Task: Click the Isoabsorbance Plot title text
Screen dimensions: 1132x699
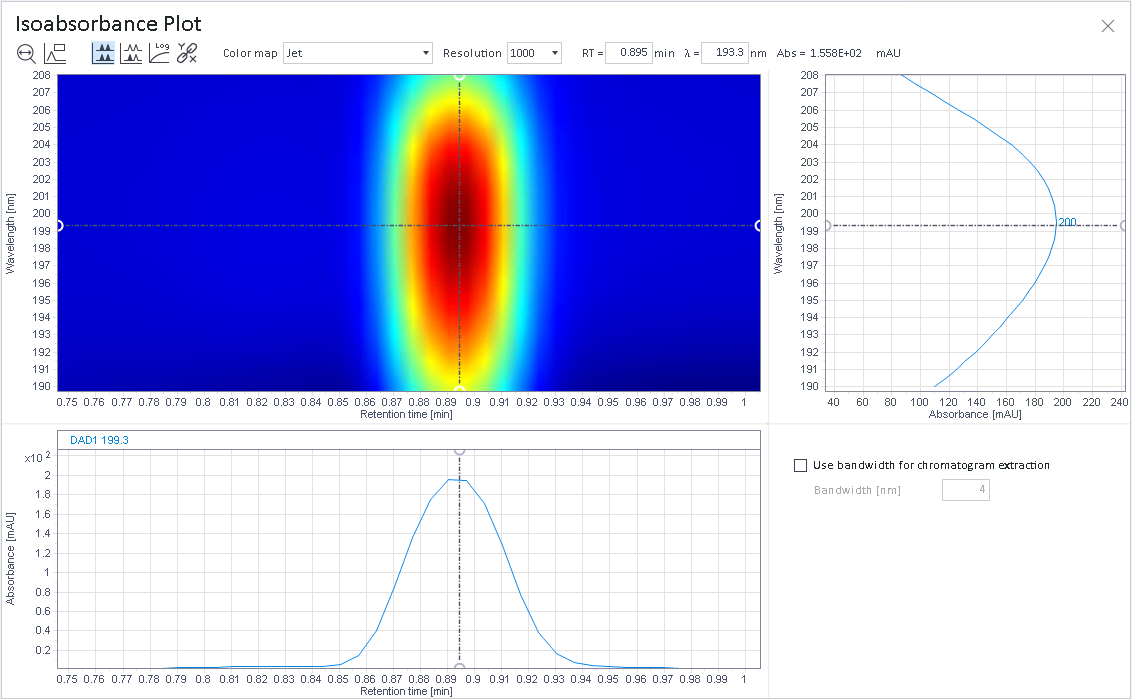Action: (108, 23)
